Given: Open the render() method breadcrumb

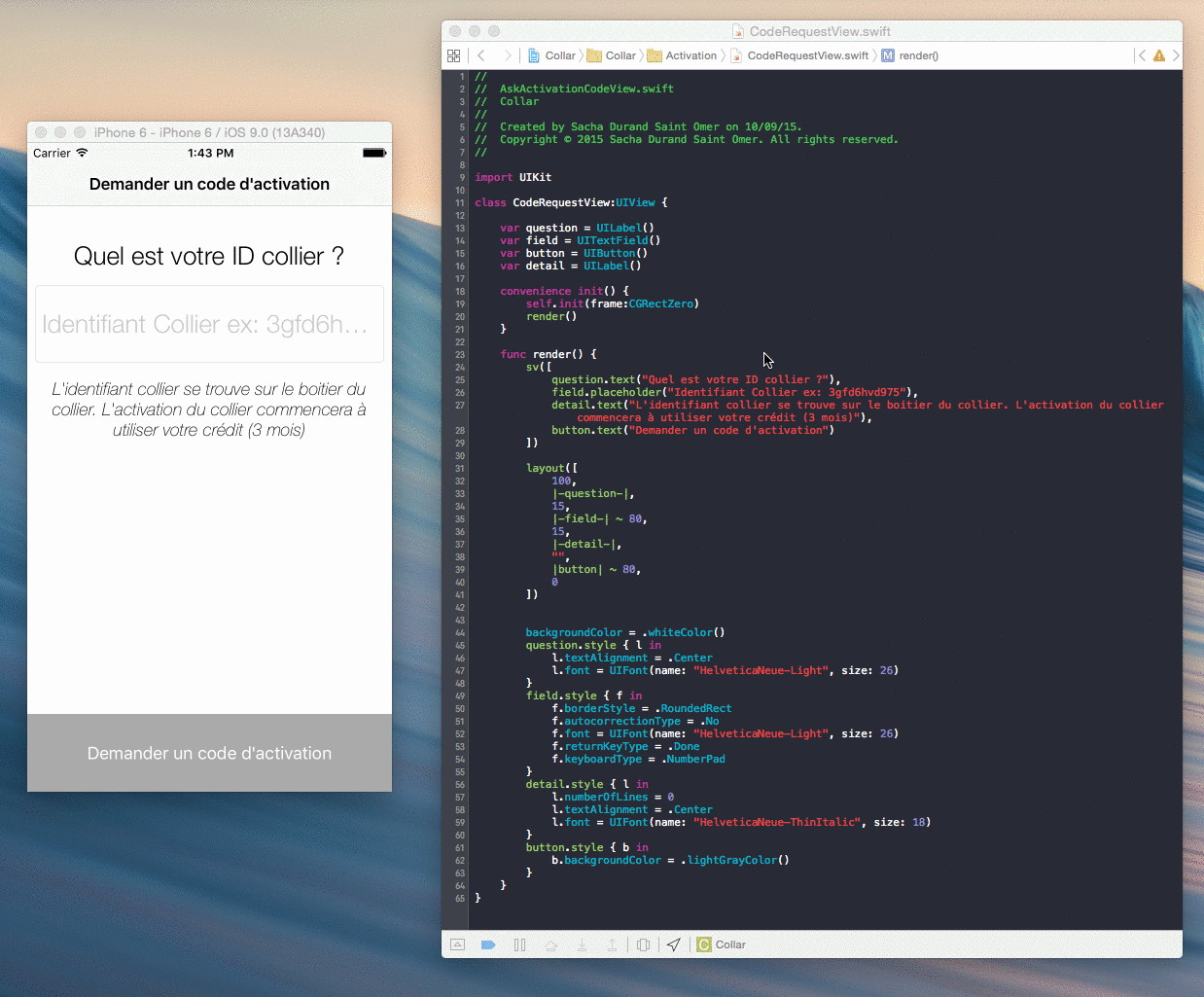Looking at the screenshot, I should coord(910,55).
